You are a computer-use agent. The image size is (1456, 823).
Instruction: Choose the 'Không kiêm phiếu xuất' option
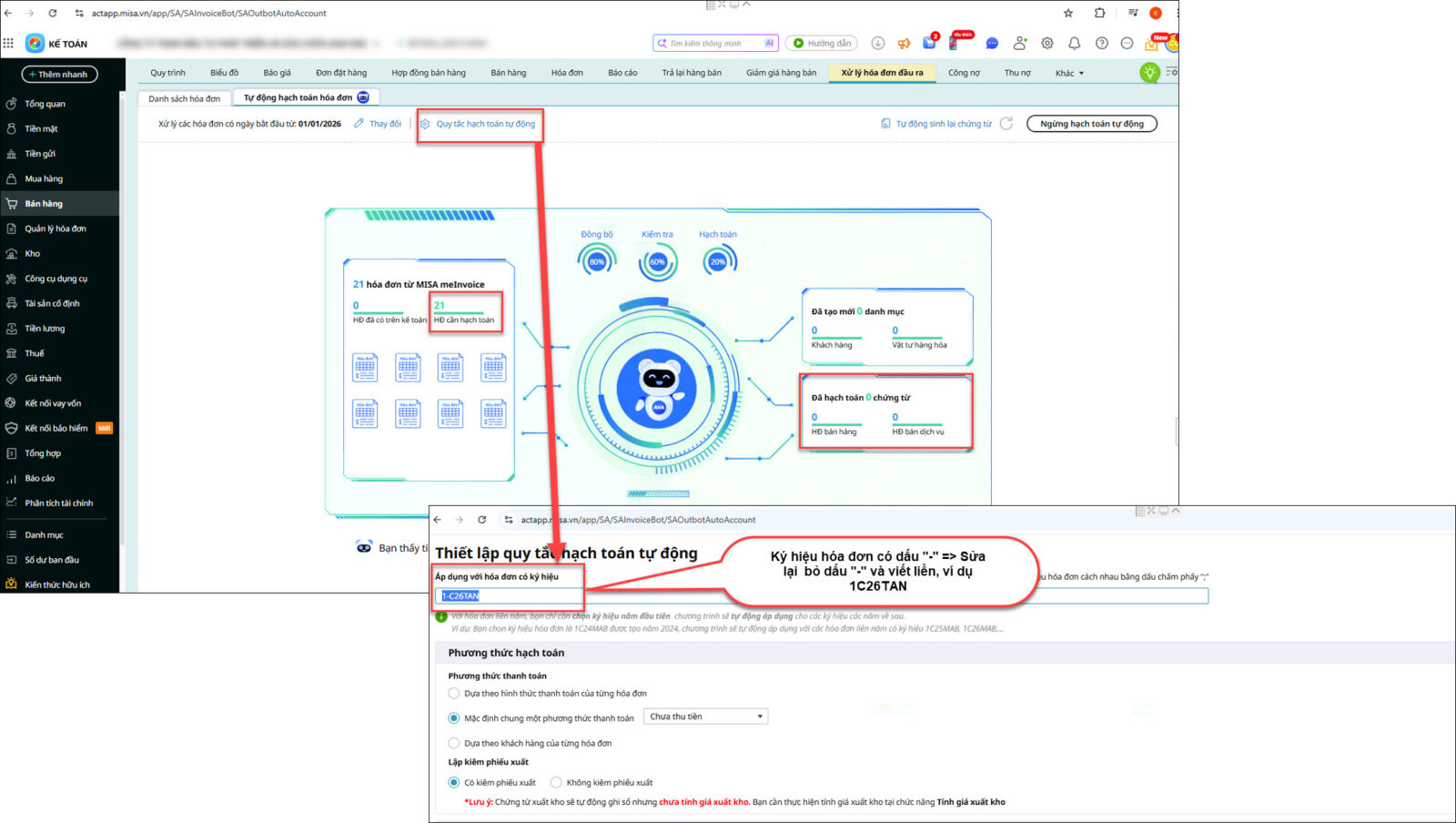[x=556, y=783]
